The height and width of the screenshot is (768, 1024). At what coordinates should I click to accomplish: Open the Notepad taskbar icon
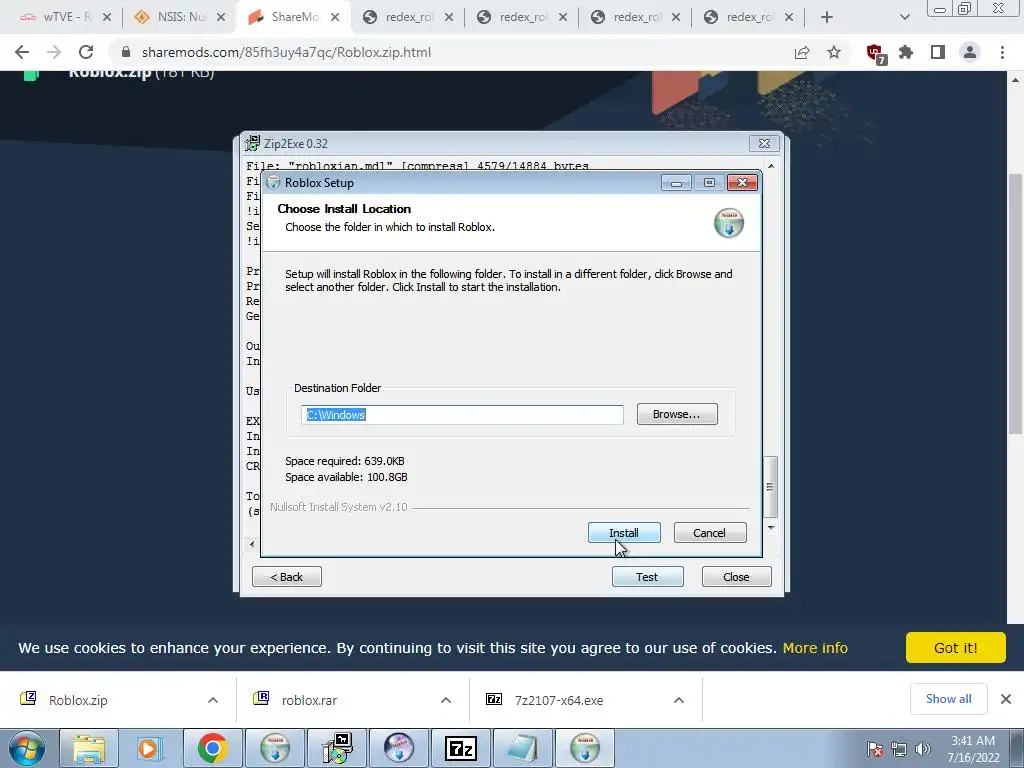(x=522, y=748)
